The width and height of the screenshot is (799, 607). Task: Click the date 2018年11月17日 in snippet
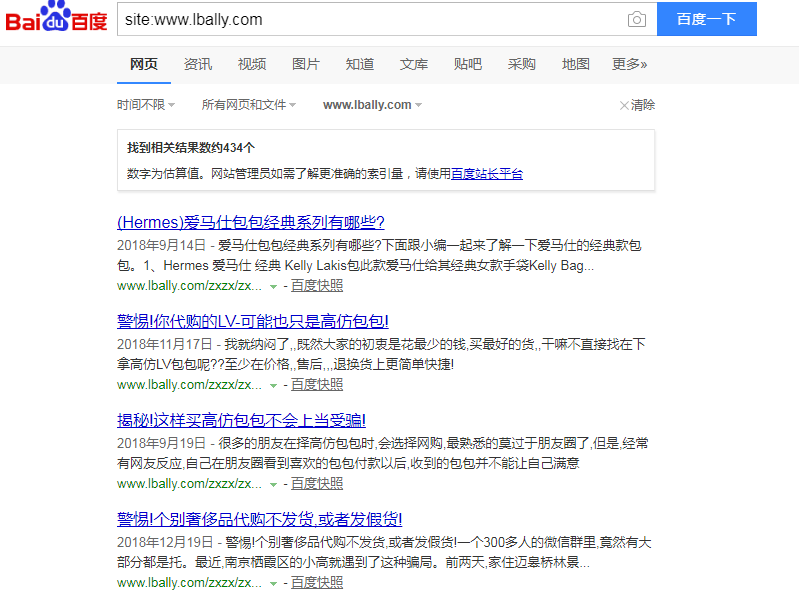point(165,345)
